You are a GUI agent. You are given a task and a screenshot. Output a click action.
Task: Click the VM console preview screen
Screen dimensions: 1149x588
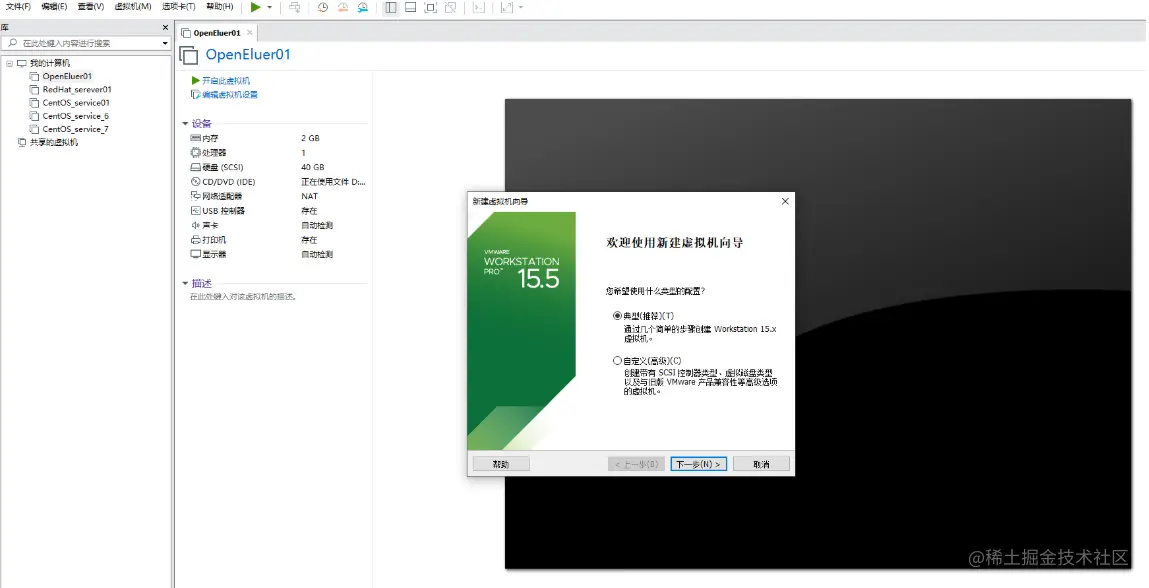point(818,334)
